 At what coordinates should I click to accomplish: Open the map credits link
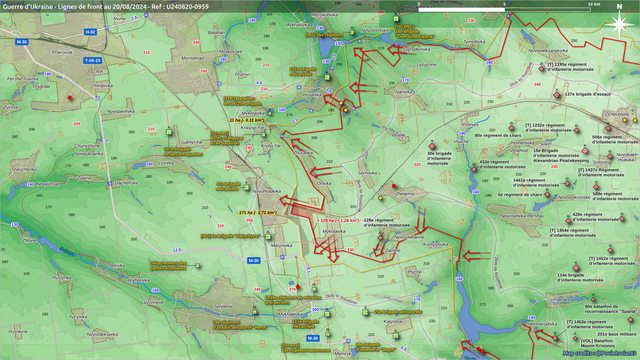tap(599, 353)
